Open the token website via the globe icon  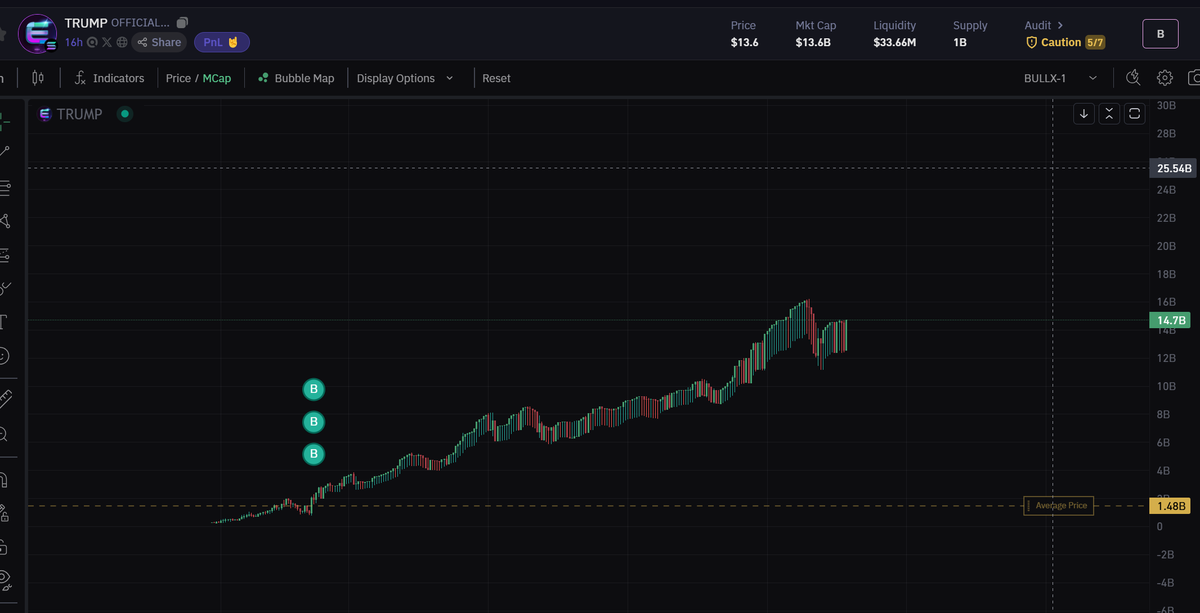(x=122, y=42)
